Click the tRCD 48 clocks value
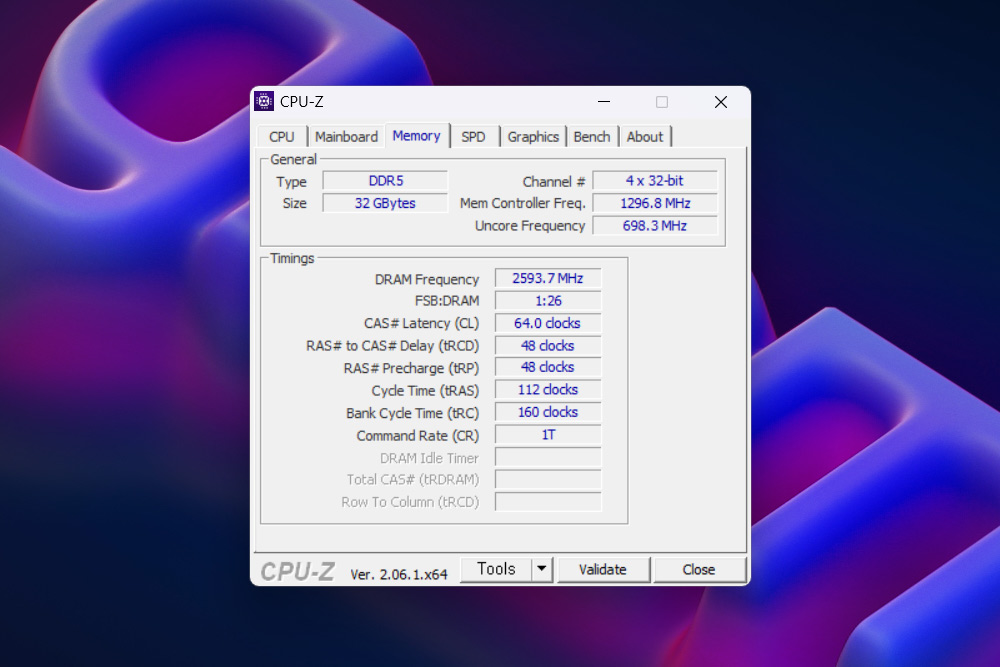This screenshot has height=667, width=1000. coord(548,346)
